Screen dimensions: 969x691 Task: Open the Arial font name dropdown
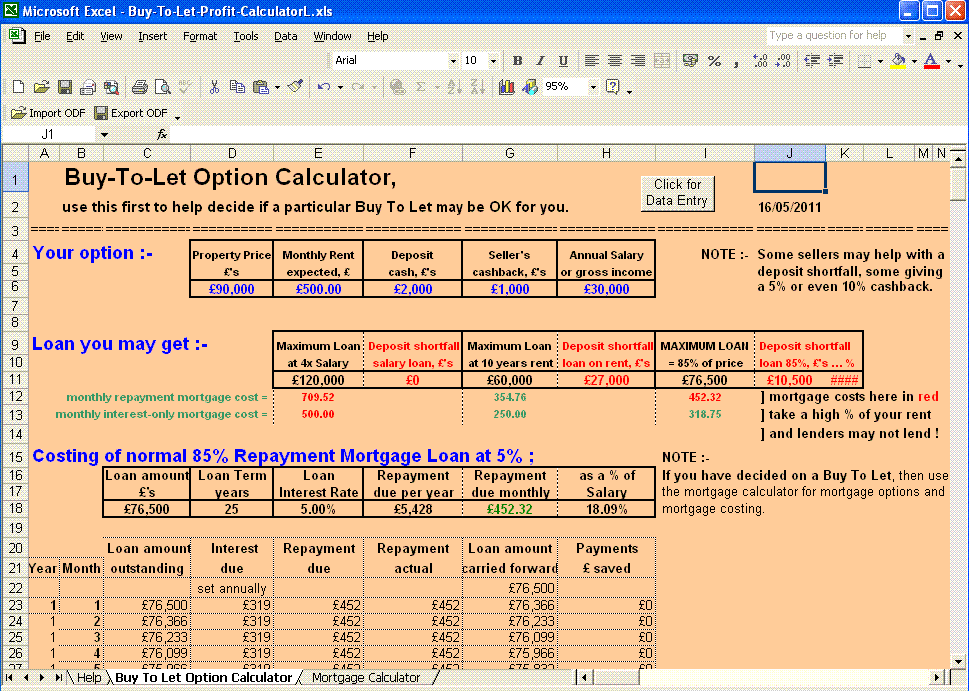453,61
